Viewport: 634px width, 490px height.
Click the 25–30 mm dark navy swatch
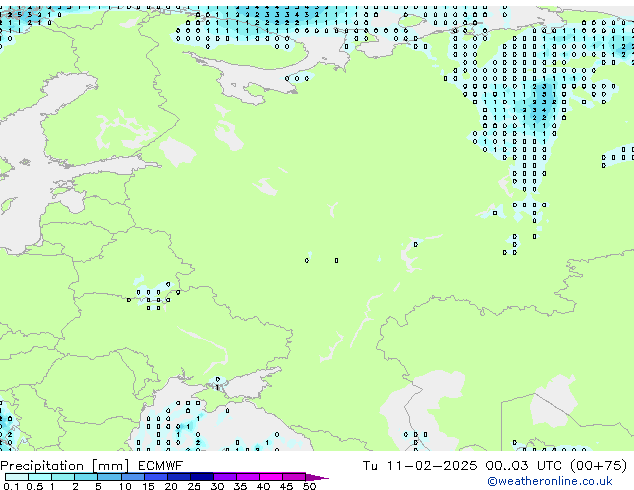[202, 477]
